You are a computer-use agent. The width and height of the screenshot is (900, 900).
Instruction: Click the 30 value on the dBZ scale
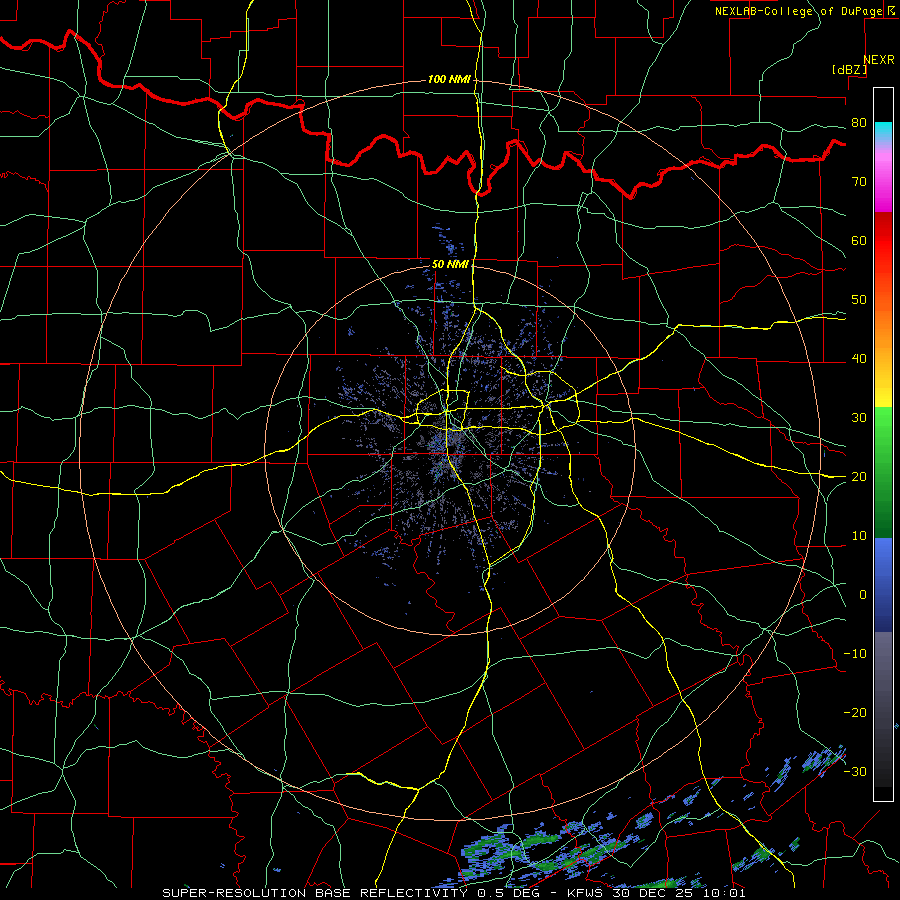859,418
